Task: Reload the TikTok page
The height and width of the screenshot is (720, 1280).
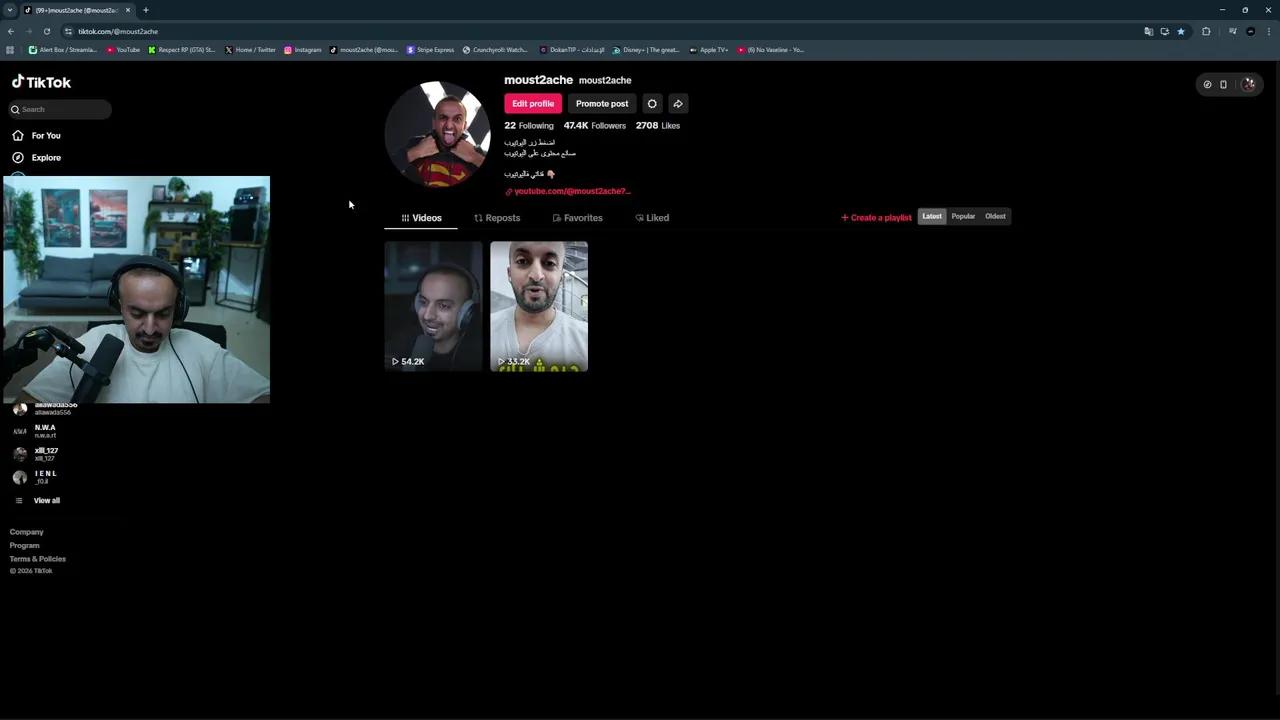Action: pos(46,31)
